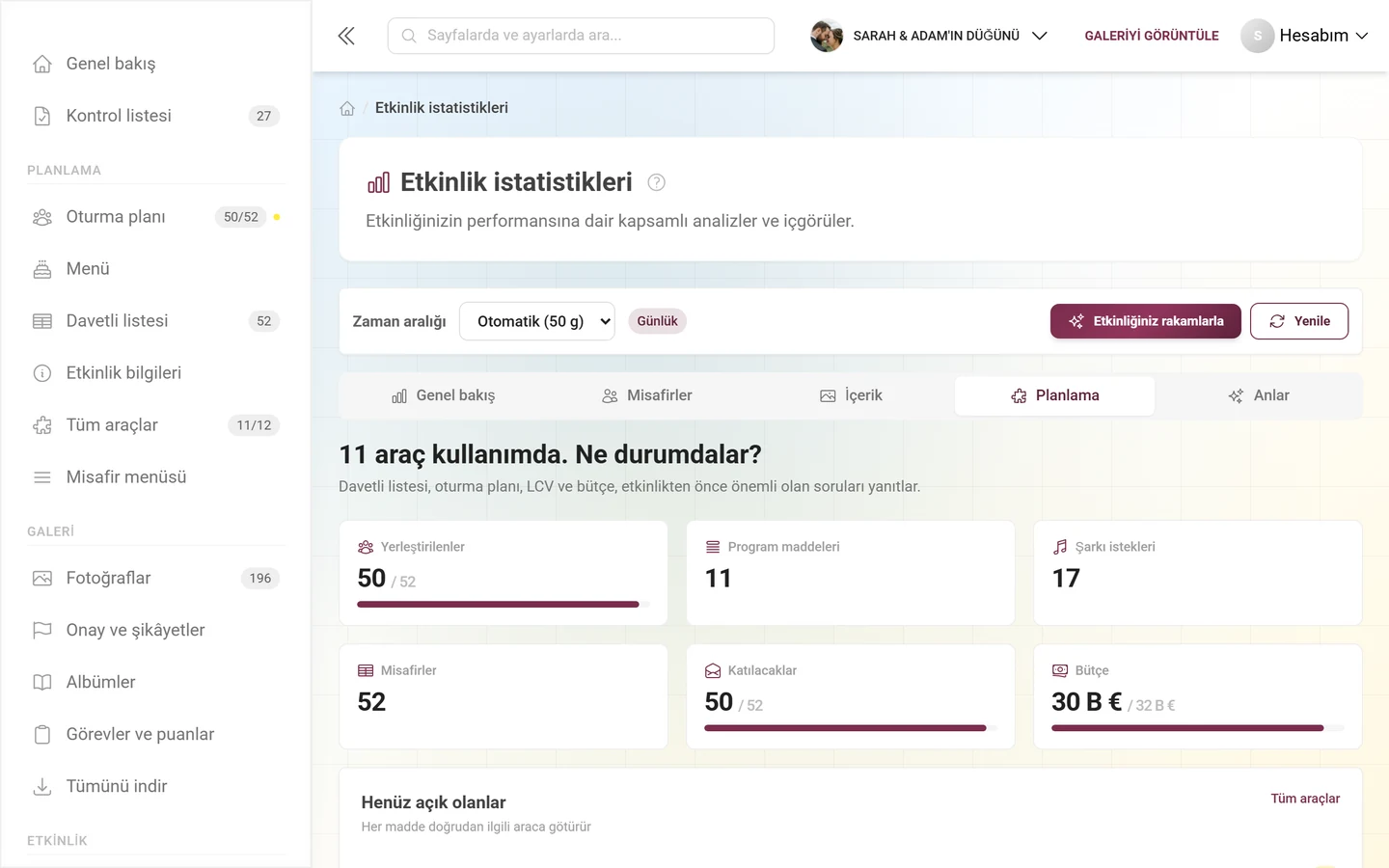The height and width of the screenshot is (868, 1389).
Task: Open the Zaman aralığı Otomatik dropdown
Action: click(537, 321)
